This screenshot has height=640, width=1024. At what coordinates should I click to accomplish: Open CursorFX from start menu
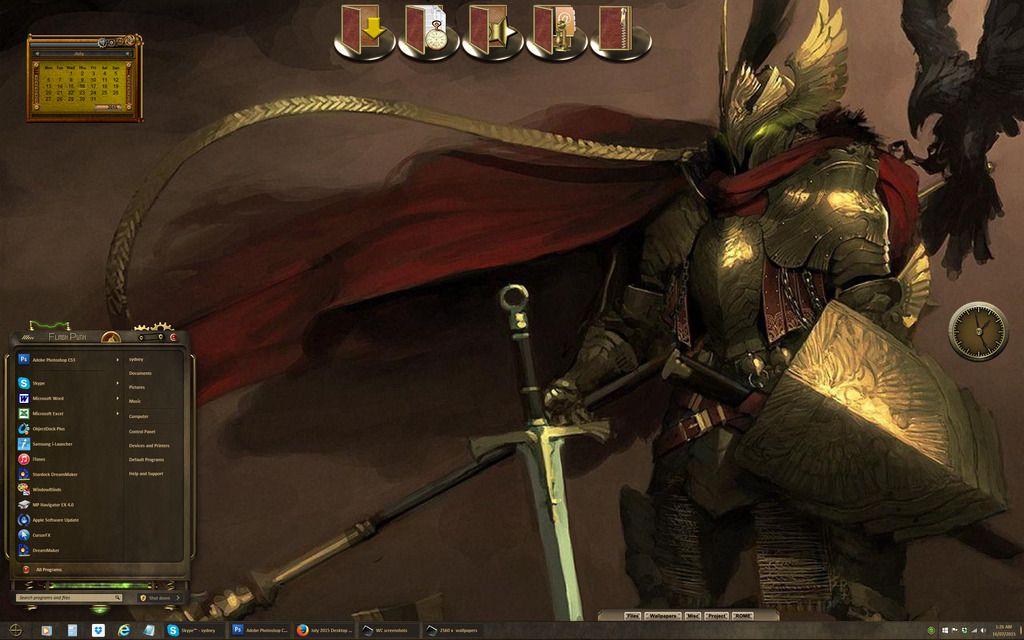point(68,535)
